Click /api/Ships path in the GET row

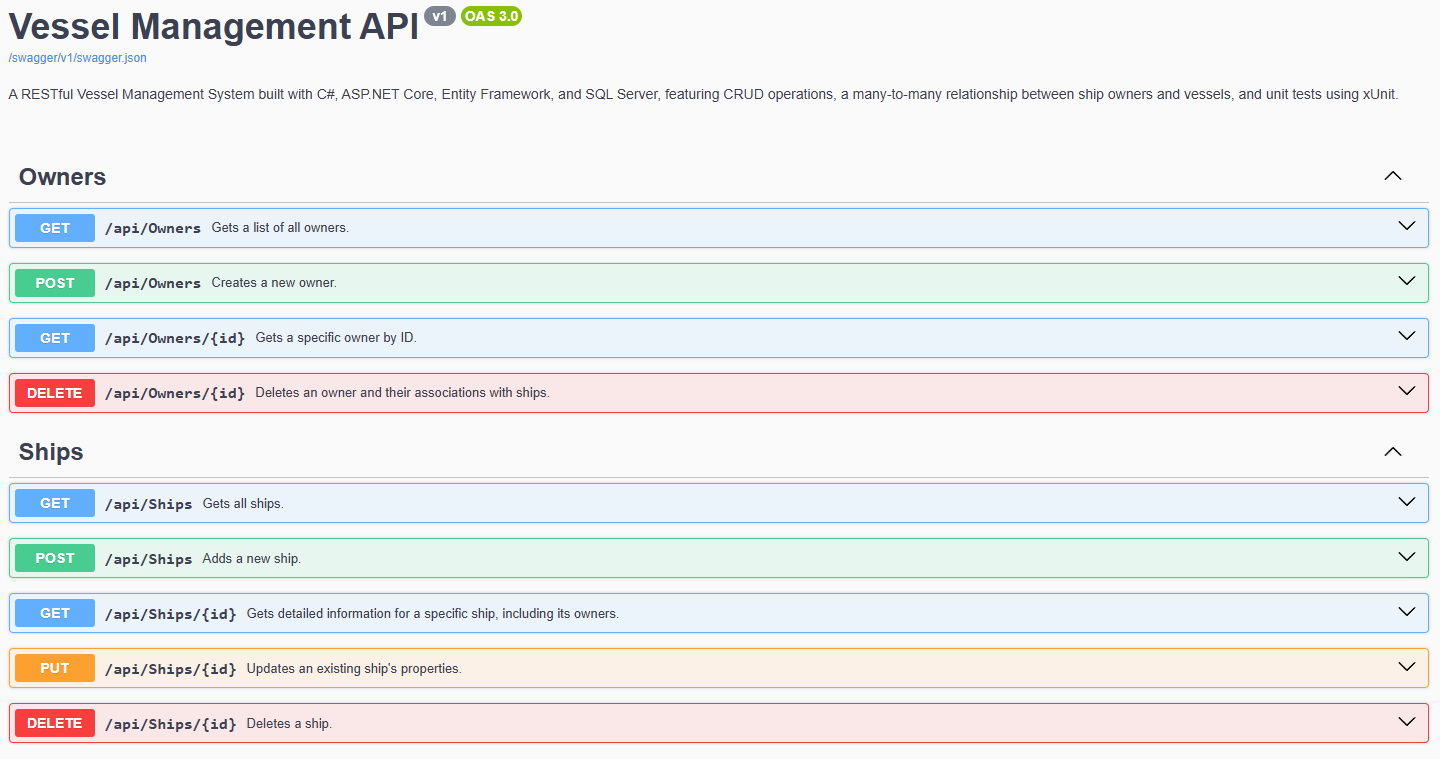149,503
